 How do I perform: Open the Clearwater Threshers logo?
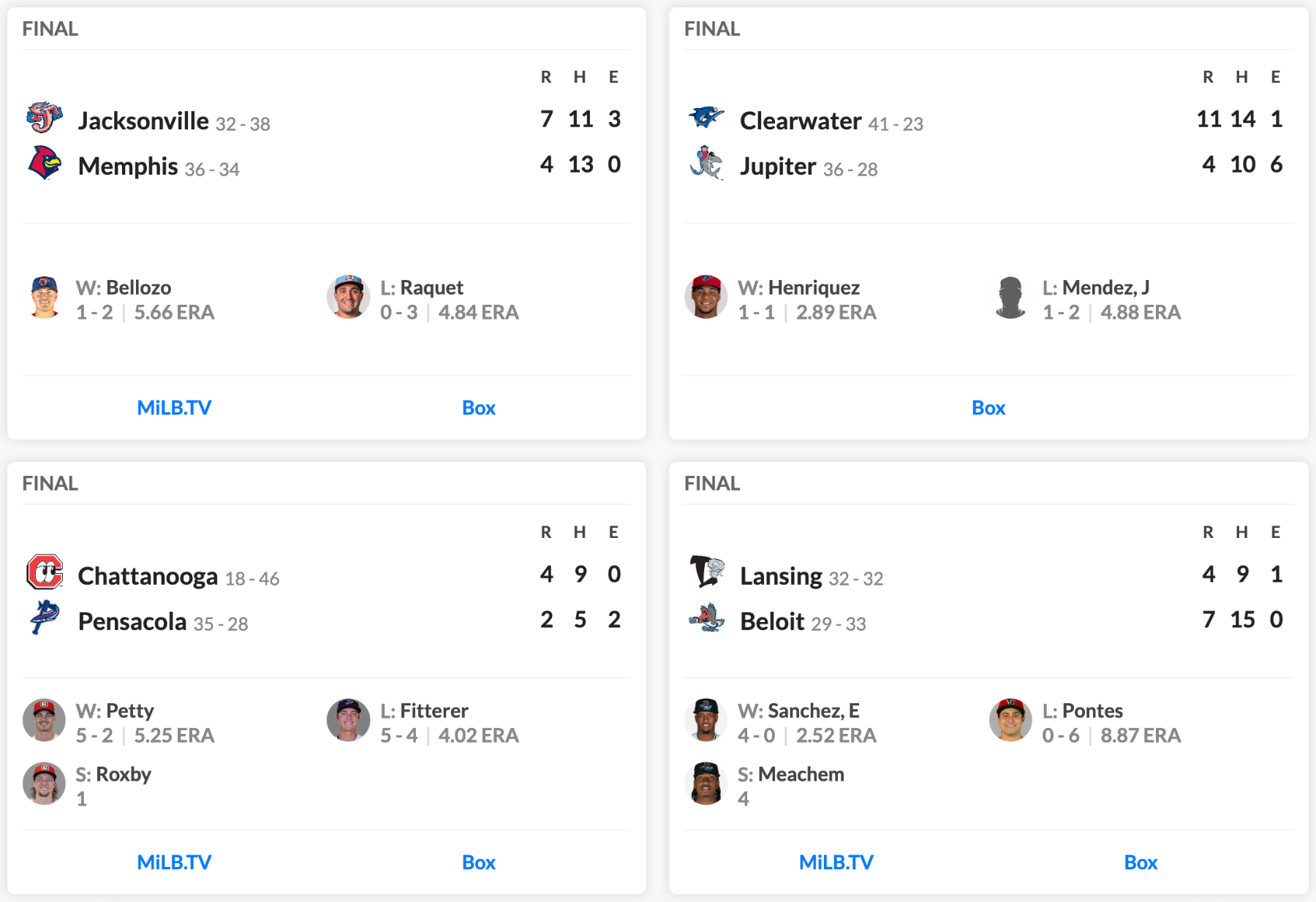(706, 118)
